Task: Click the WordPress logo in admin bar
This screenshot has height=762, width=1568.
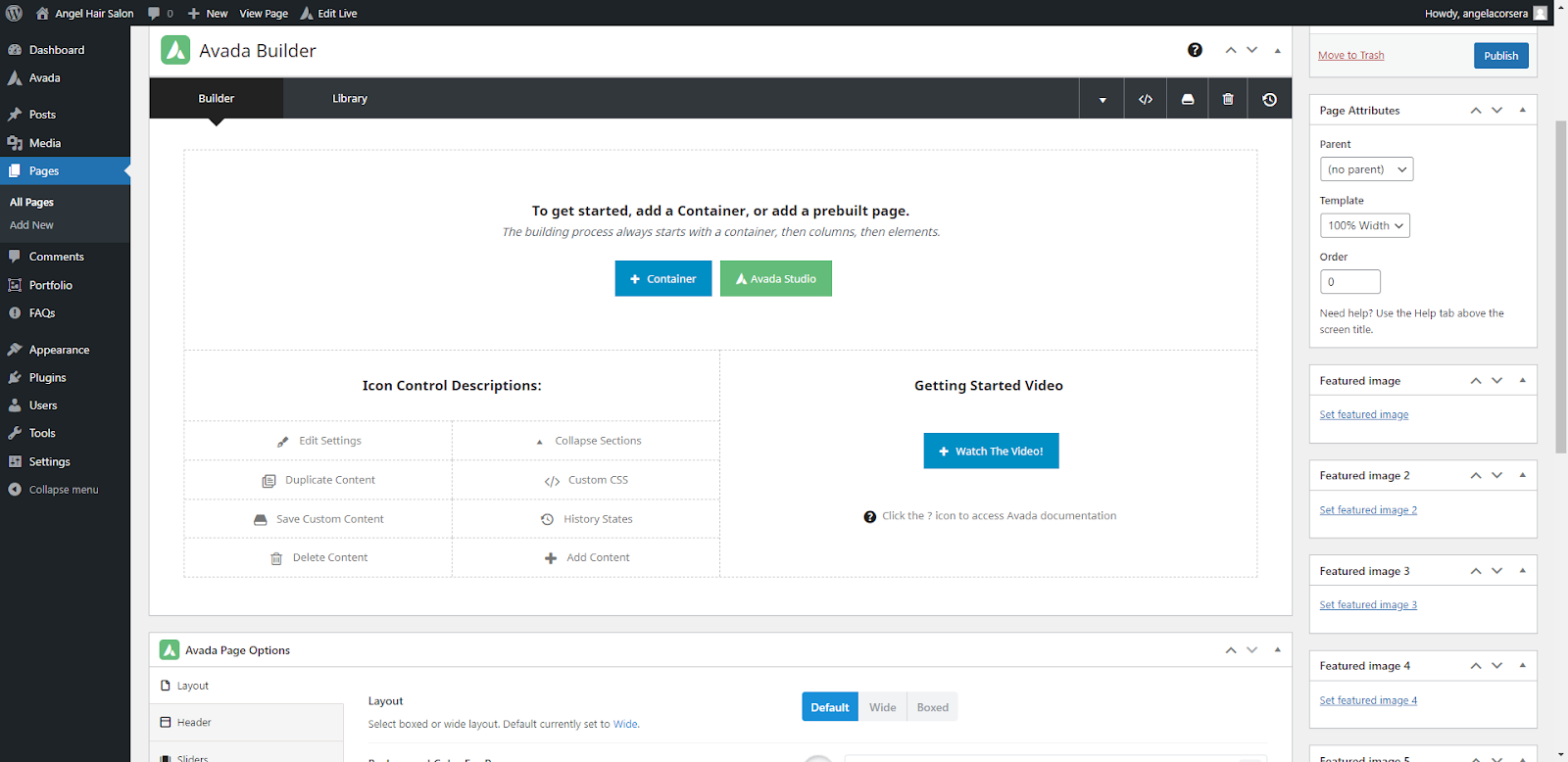Action: pos(14,14)
